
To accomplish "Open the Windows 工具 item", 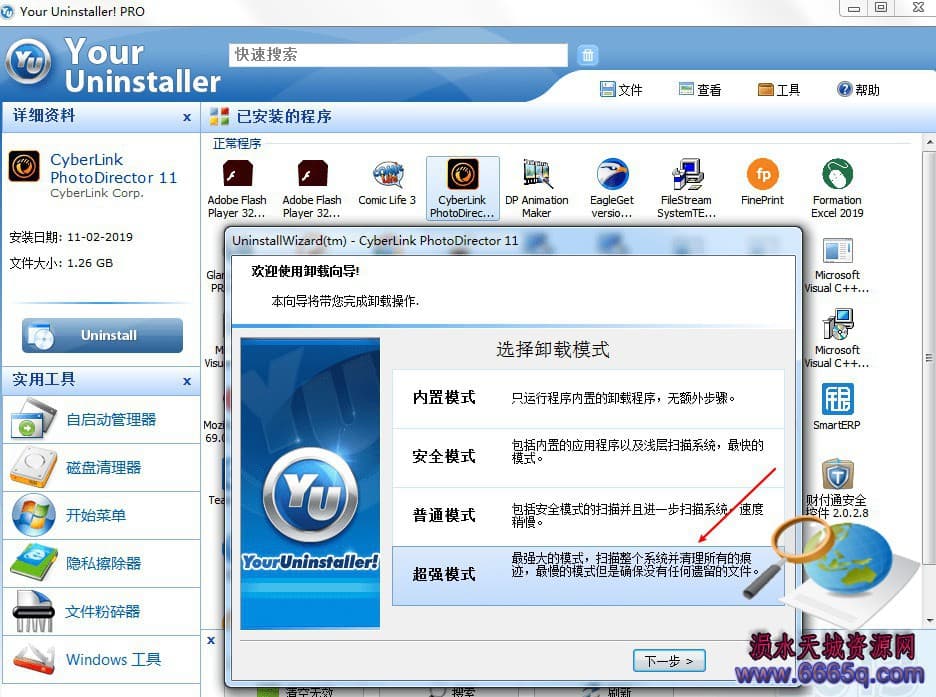I will coord(101,659).
